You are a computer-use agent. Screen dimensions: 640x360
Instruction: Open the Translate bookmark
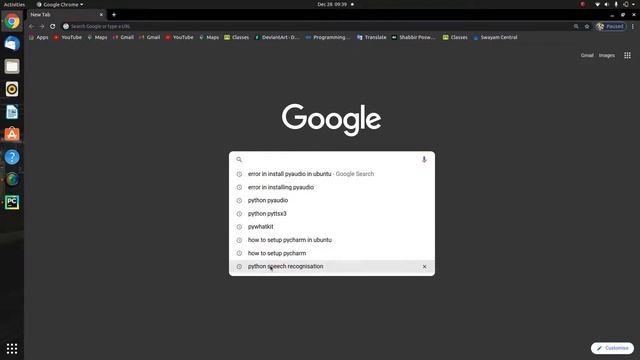tap(371, 37)
